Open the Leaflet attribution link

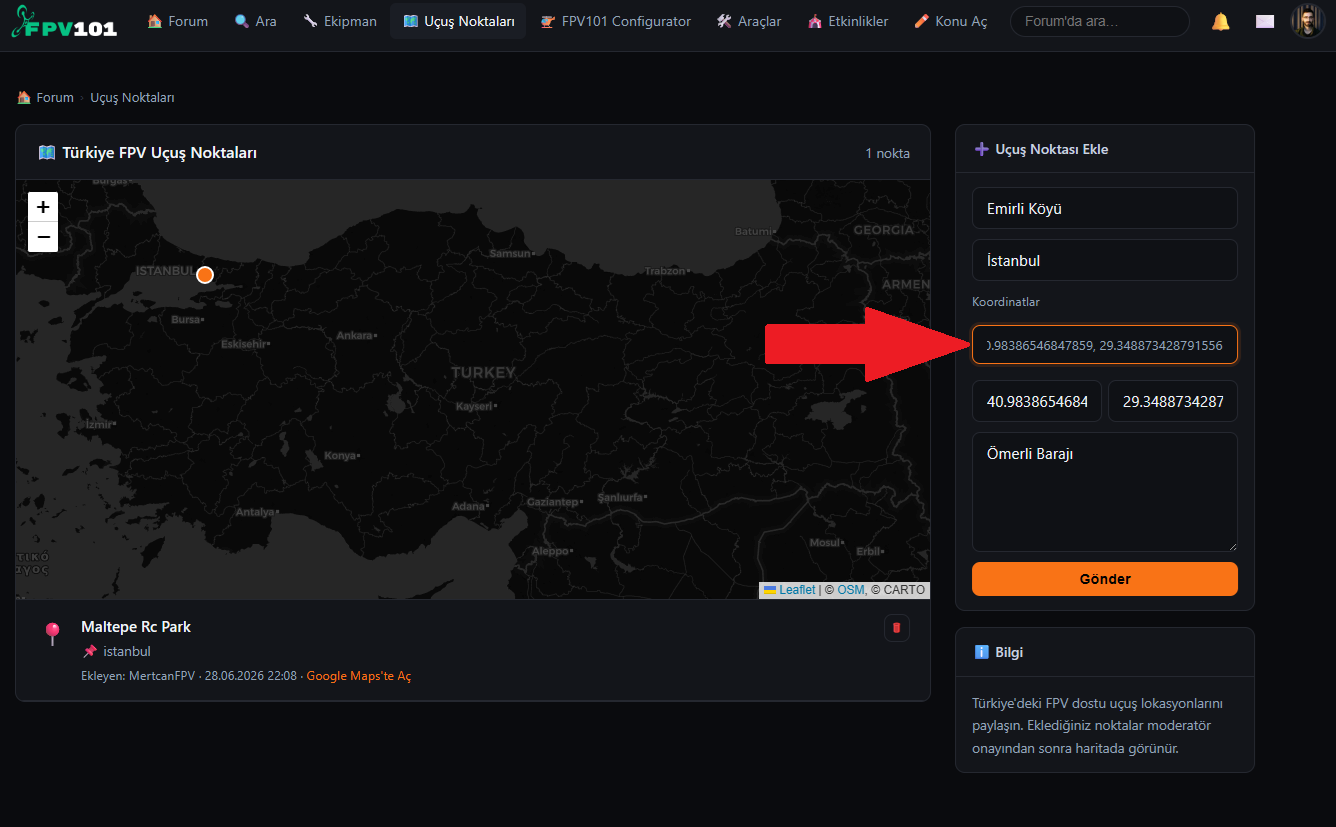coord(797,590)
